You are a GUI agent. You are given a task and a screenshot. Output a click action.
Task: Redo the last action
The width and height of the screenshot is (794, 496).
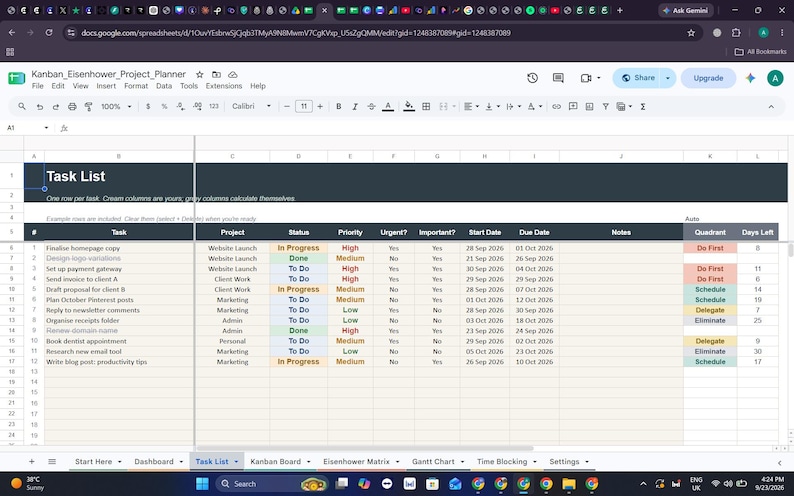(x=56, y=106)
